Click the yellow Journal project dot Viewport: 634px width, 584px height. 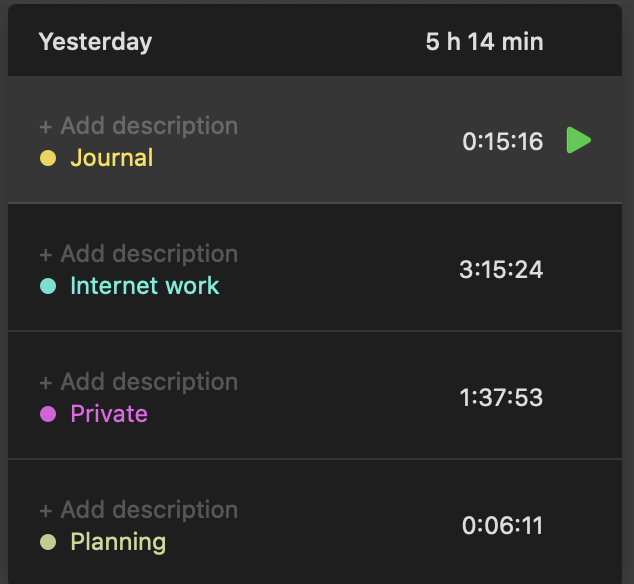48,158
